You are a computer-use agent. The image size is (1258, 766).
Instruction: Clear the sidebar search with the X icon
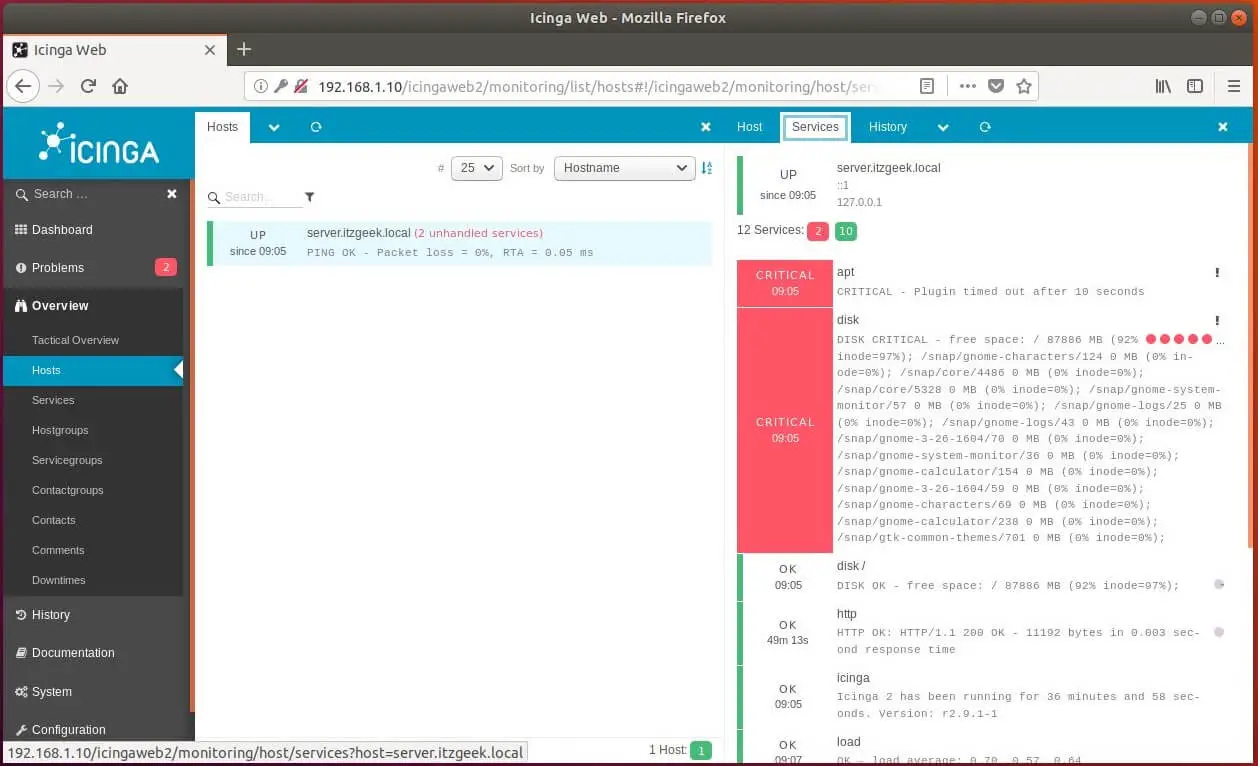tap(172, 194)
